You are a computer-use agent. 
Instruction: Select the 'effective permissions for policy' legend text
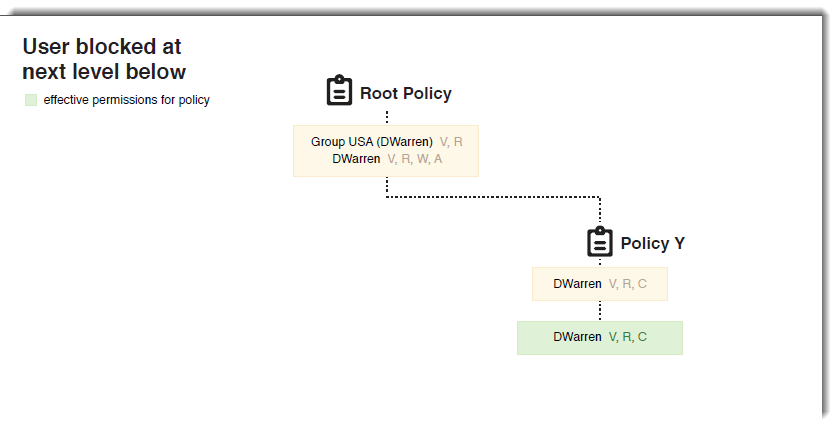[126, 100]
